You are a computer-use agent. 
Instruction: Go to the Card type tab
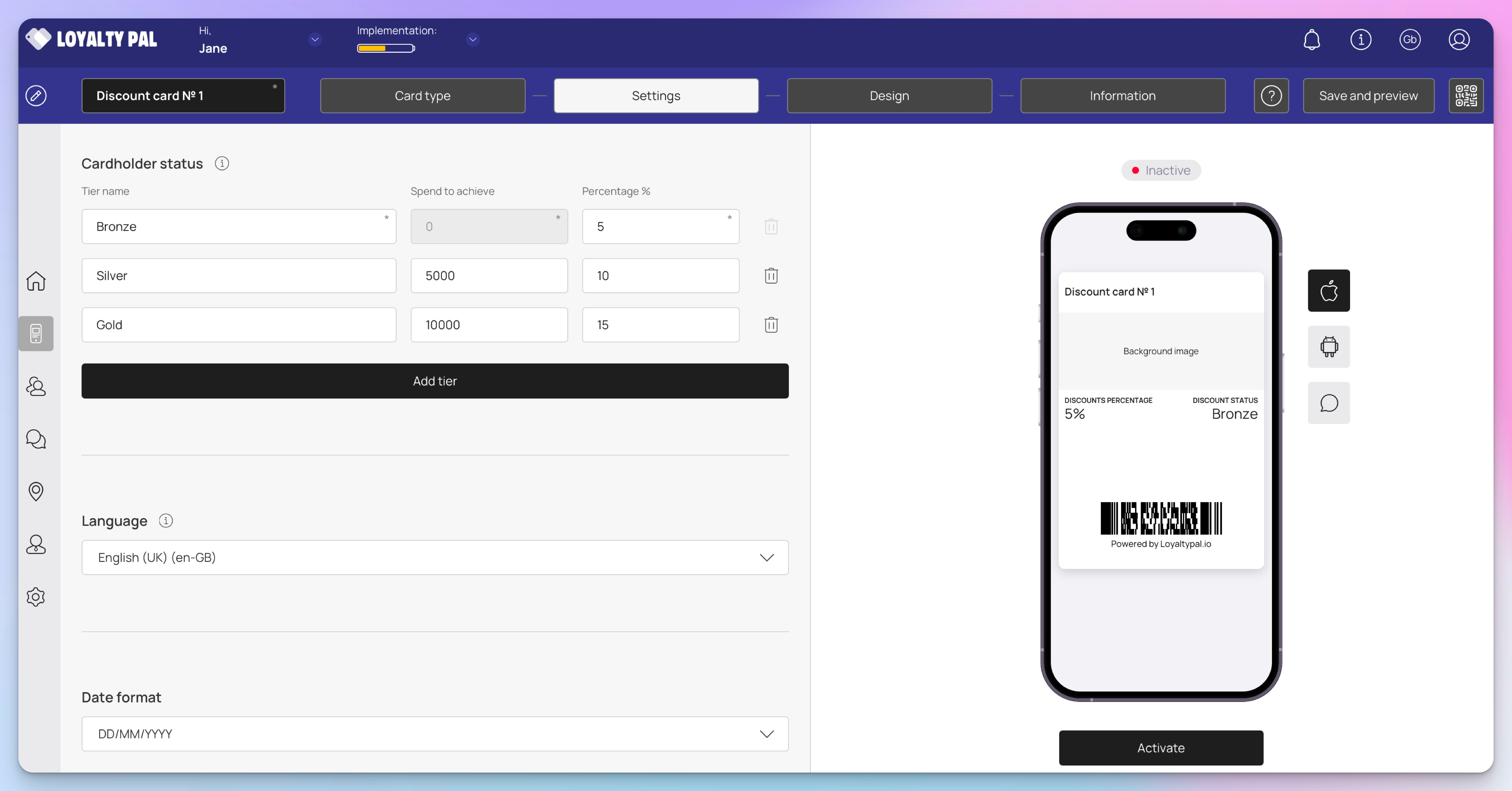tap(422, 96)
